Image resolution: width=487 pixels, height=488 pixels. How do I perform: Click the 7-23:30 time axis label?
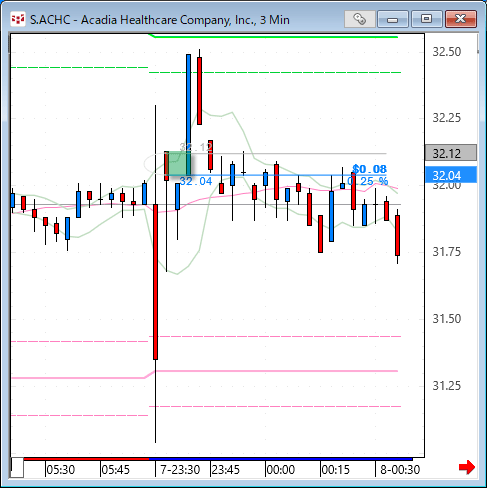pos(180,470)
